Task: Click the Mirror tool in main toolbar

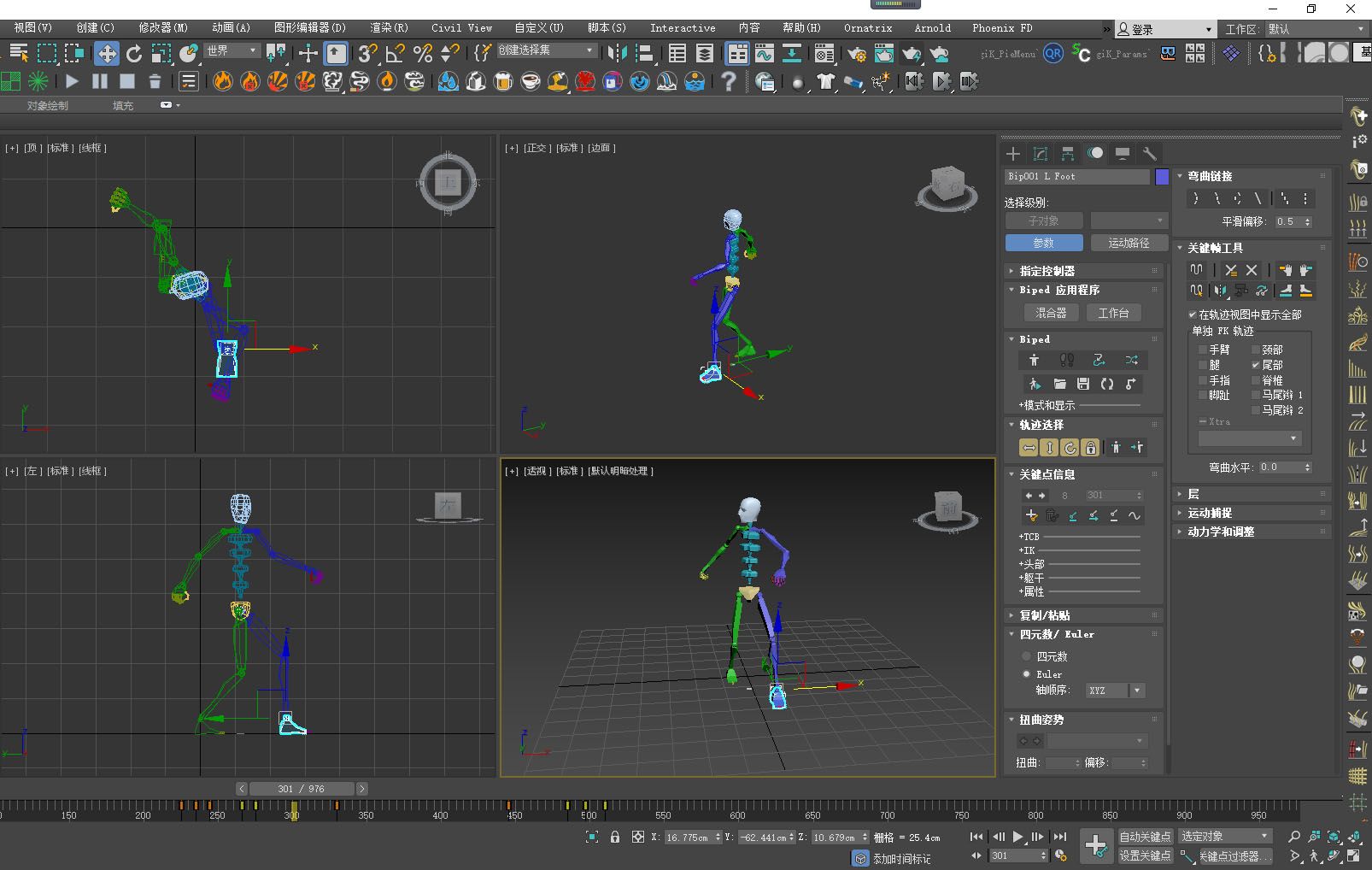Action: [617, 54]
